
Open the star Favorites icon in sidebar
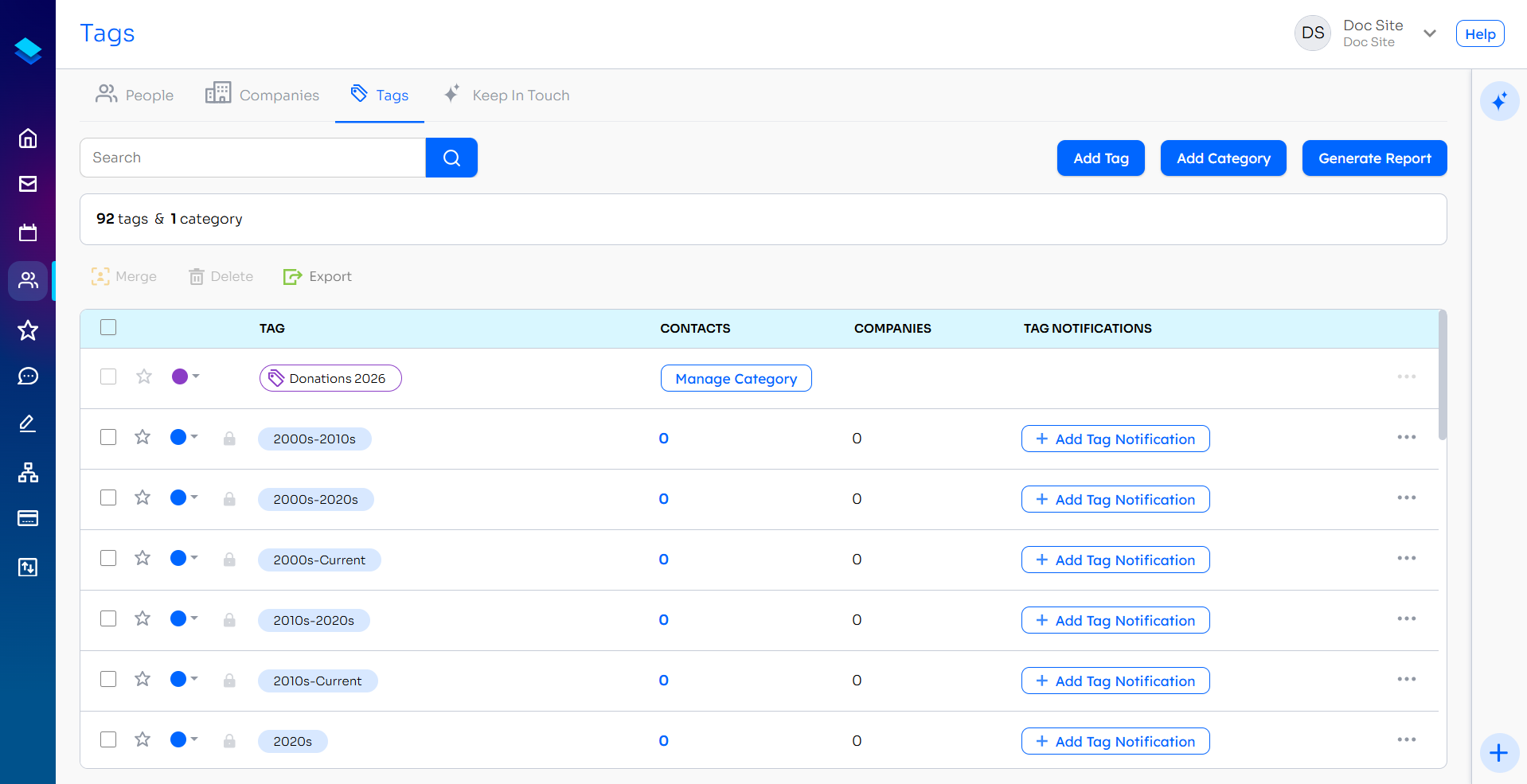[28, 330]
